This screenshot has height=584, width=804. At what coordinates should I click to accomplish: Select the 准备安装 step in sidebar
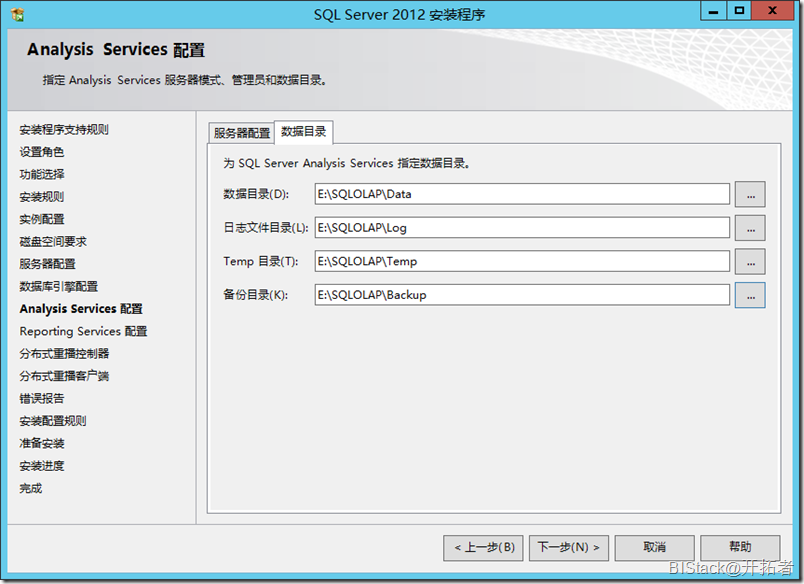(x=42, y=444)
